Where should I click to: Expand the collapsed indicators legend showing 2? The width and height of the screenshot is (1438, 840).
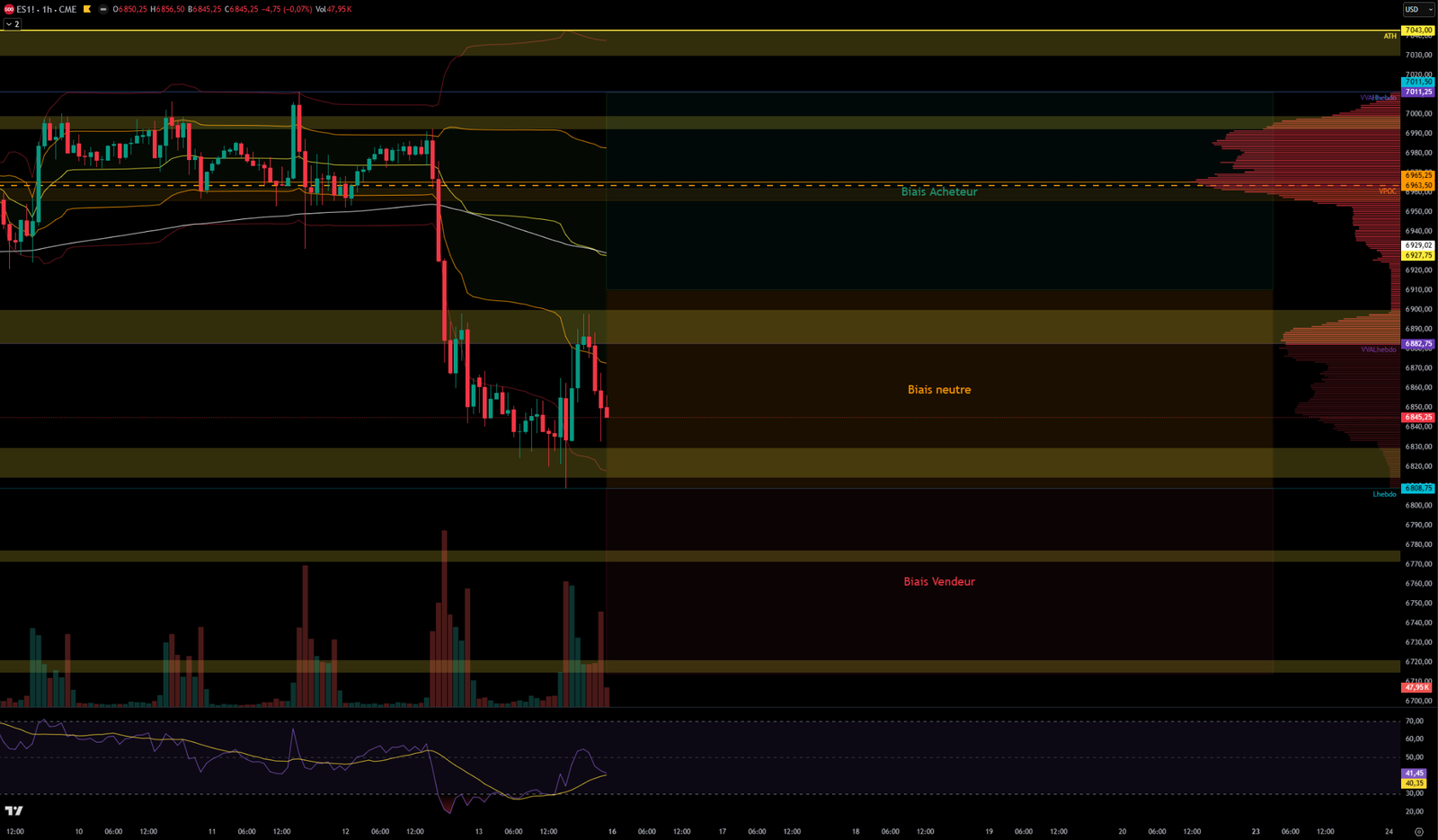point(13,24)
